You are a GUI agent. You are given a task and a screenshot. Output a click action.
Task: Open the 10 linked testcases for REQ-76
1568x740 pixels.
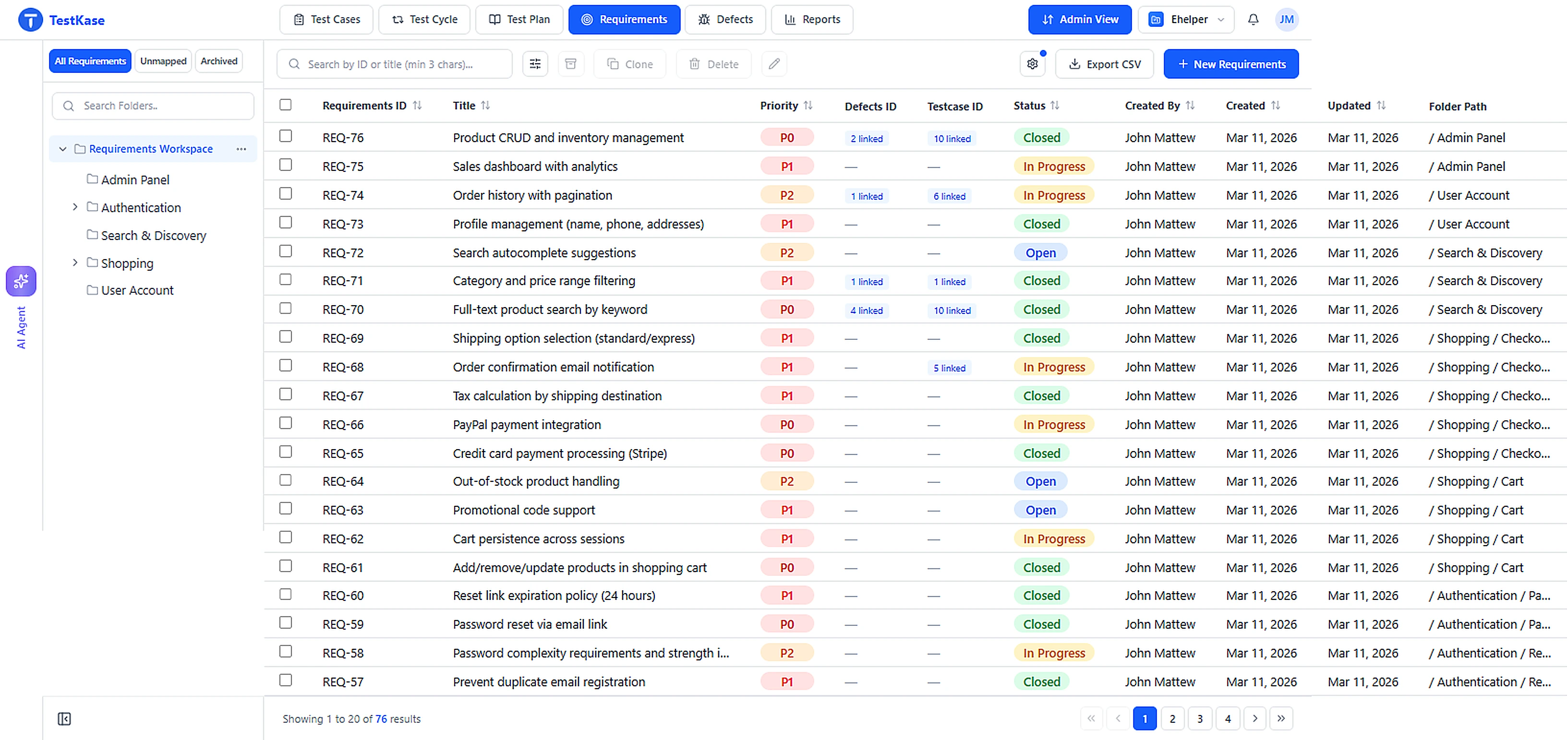[x=952, y=138]
